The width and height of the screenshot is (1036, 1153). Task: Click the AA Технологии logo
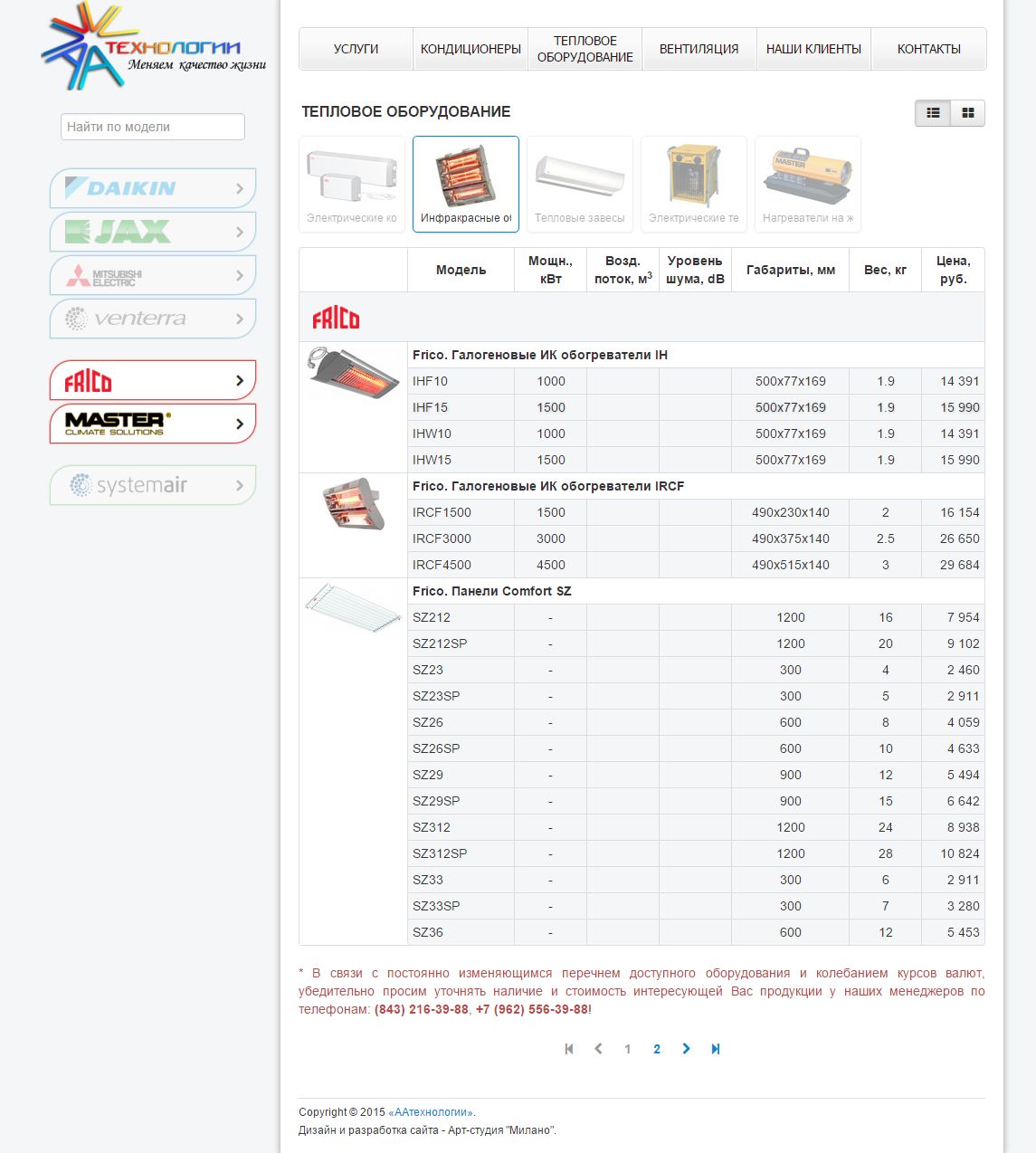tap(153, 47)
